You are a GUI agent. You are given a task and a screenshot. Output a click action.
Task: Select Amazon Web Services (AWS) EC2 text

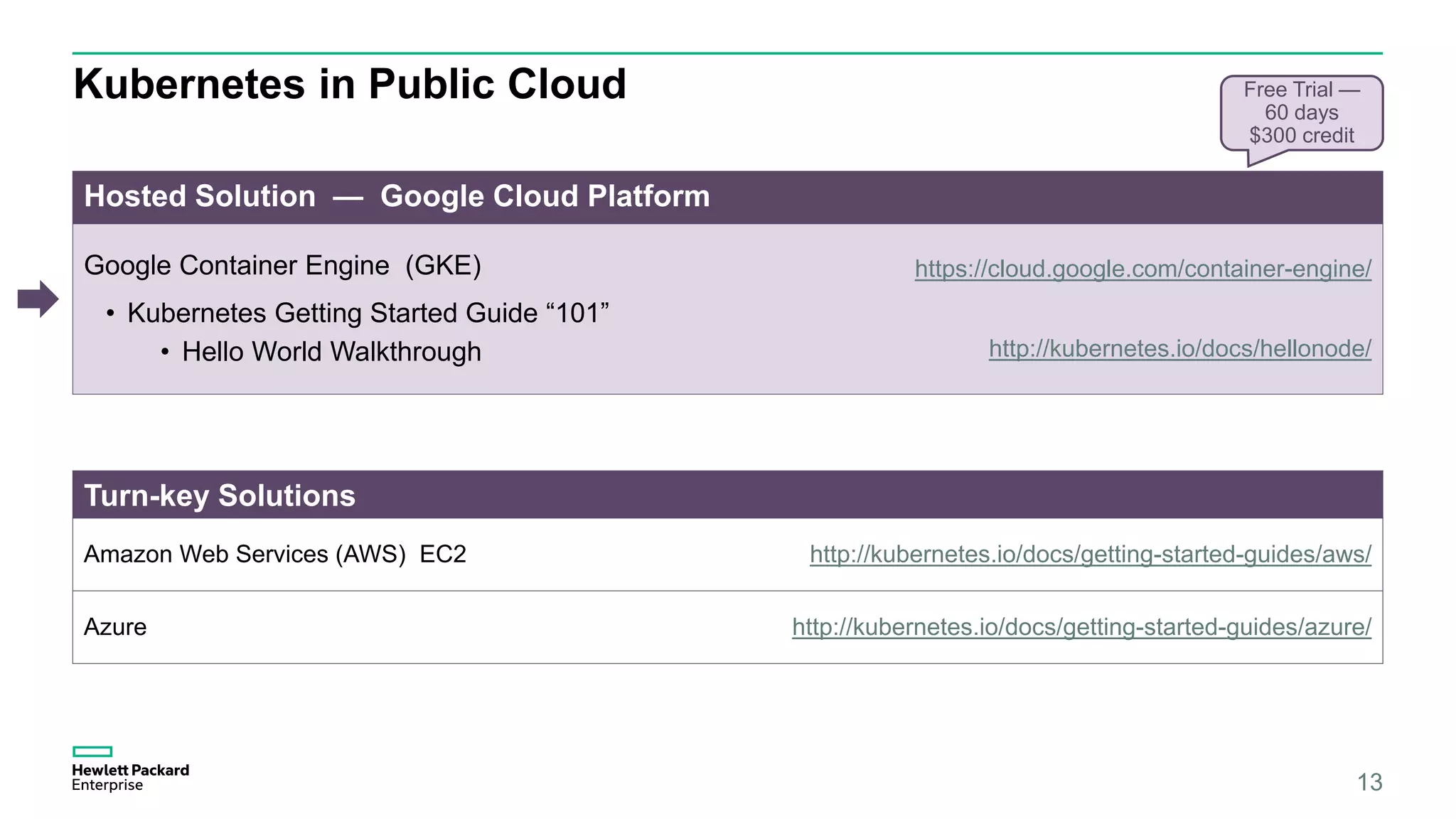click(x=275, y=554)
